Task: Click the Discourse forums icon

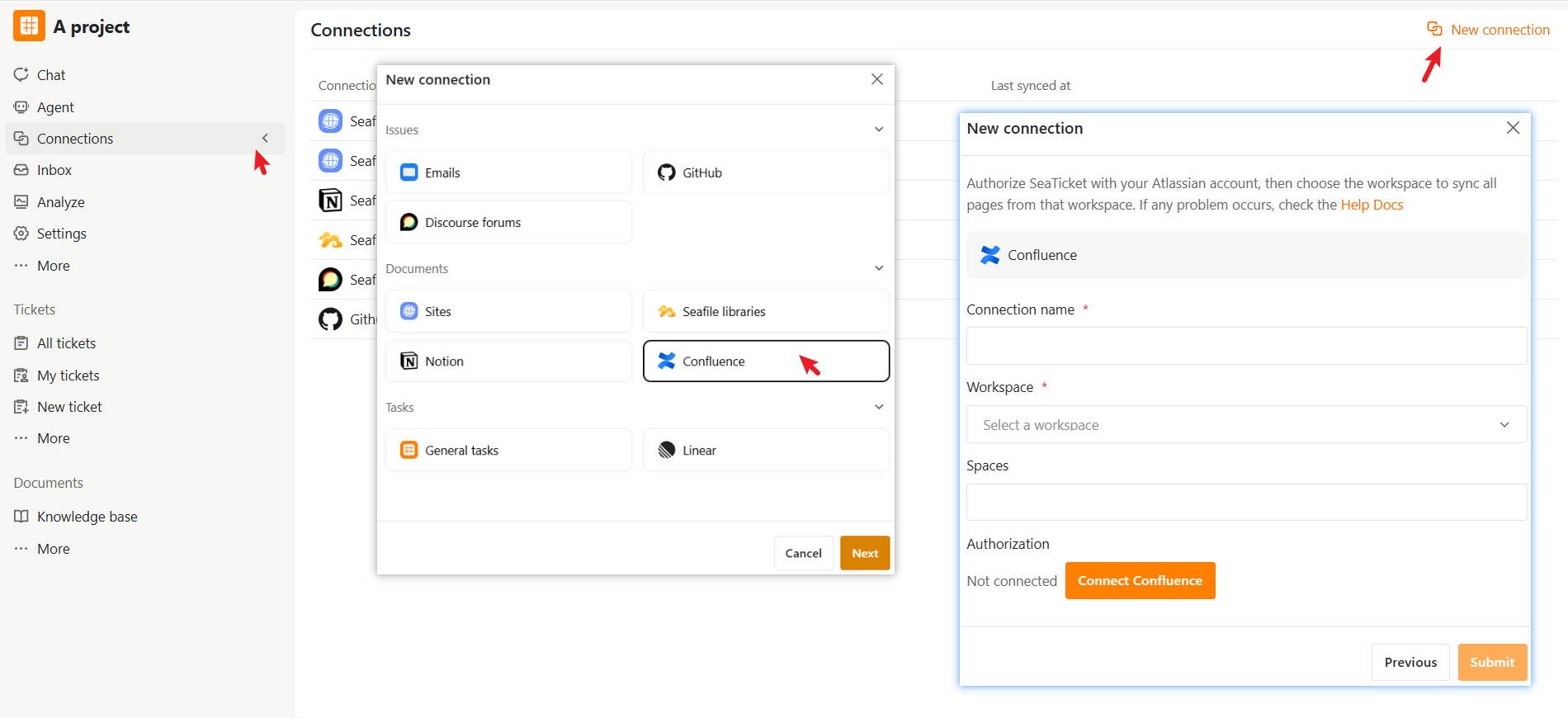Action: click(409, 222)
